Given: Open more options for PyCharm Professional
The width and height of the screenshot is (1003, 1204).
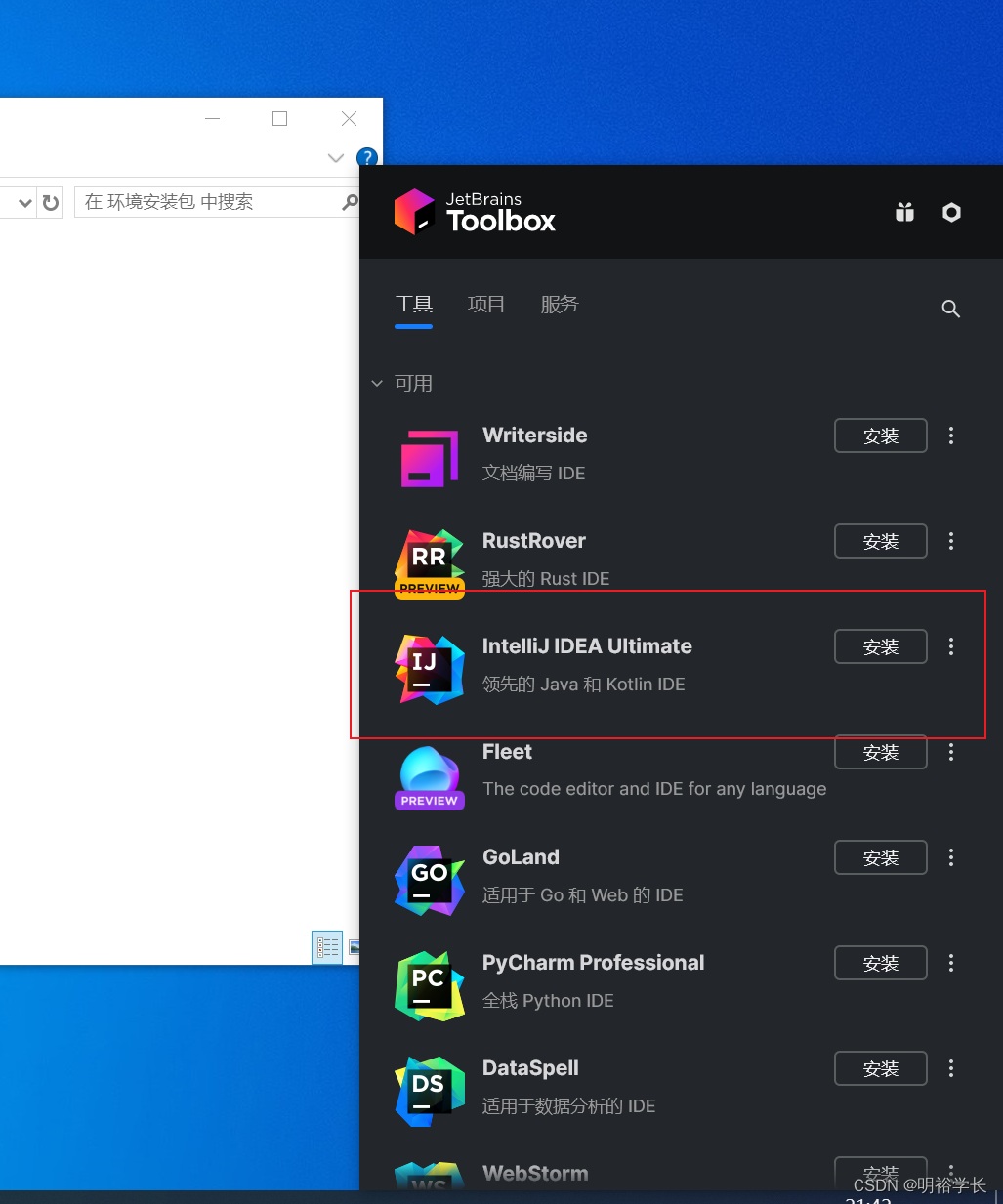Looking at the screenshot, I should coord(951,963).
